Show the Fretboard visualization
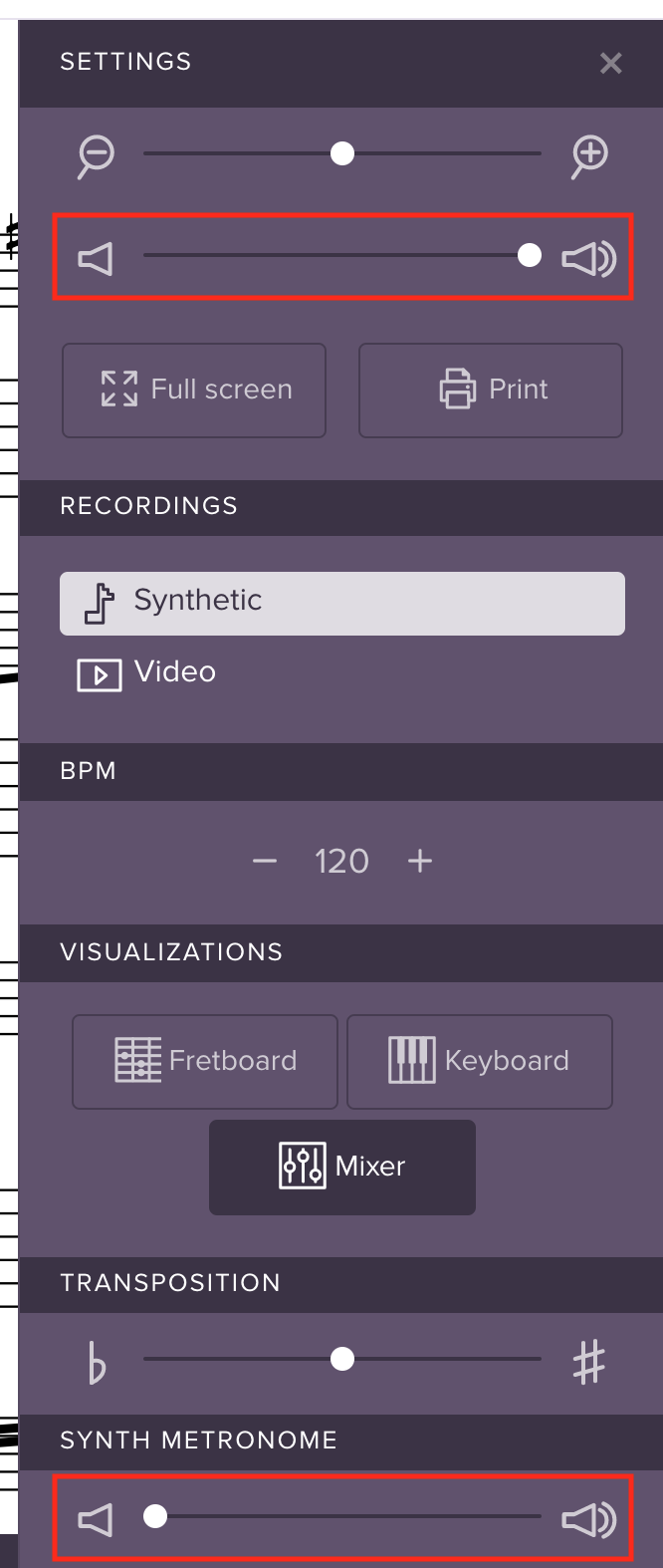The width and height of the screenshot is (663, 1568). [x=205, y=1061]
